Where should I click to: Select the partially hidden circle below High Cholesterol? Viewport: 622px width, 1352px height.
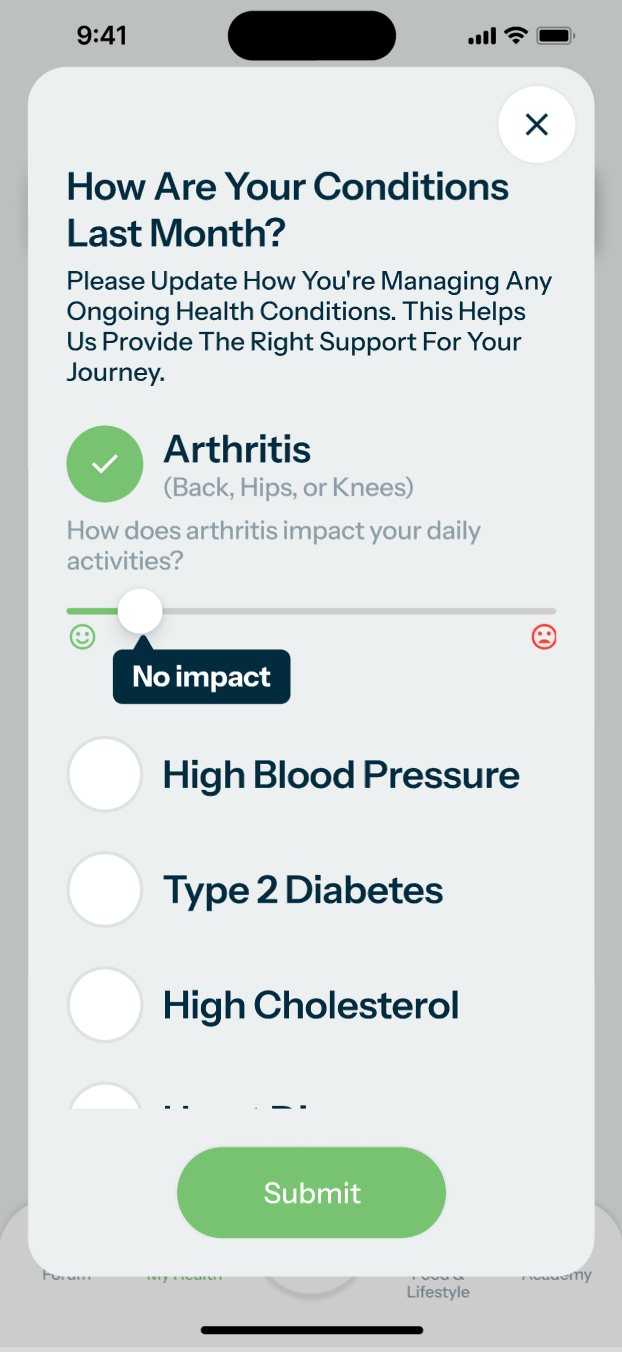click(105, 1098)
